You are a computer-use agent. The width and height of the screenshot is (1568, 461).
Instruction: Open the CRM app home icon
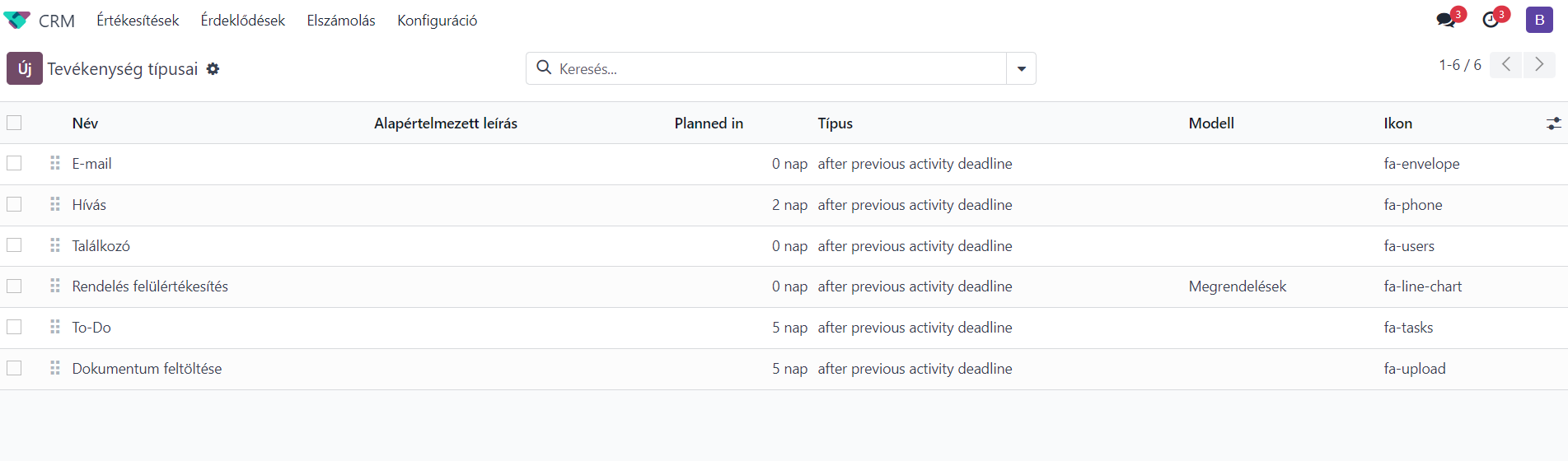[x=16, y=21]
